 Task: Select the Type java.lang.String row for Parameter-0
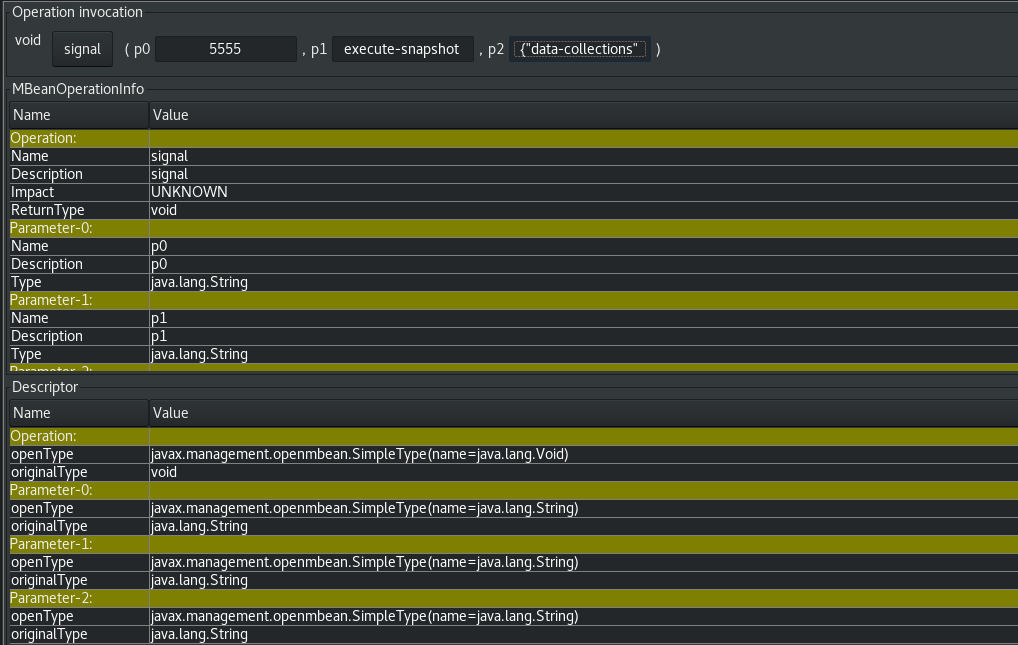click(x=100, y=282)
